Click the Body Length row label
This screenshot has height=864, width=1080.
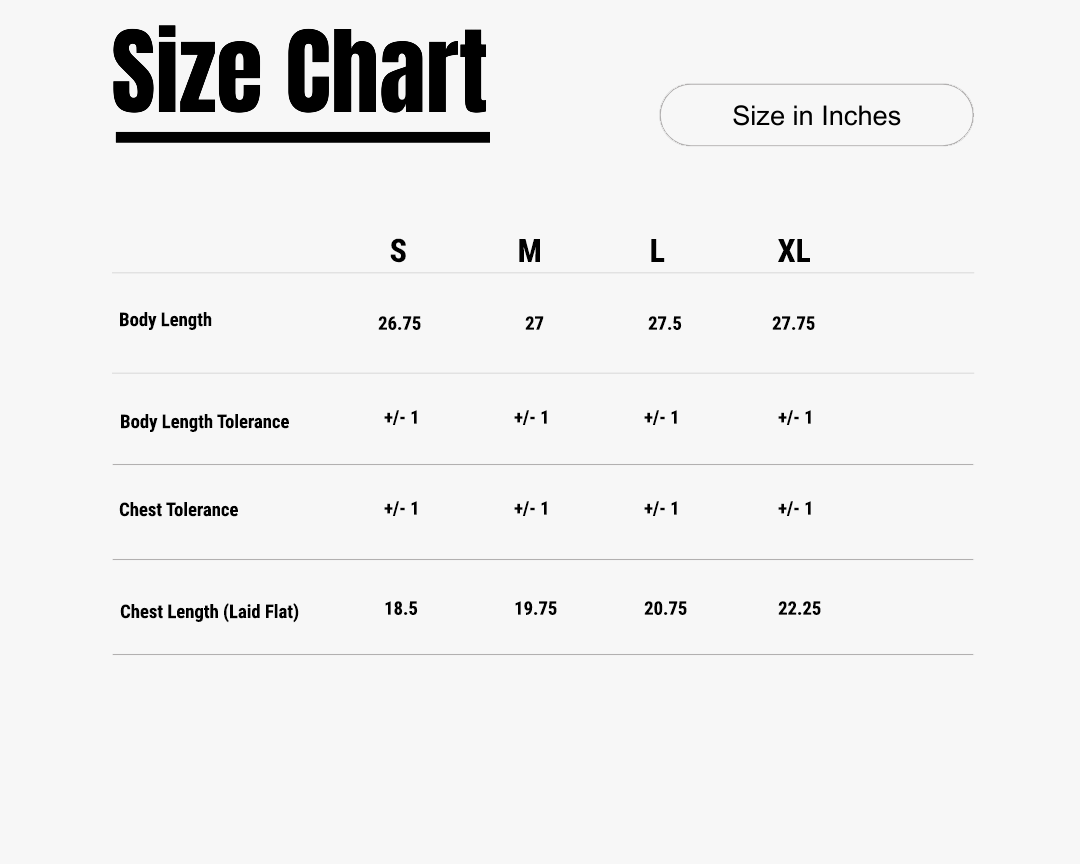tap(165, 320)
